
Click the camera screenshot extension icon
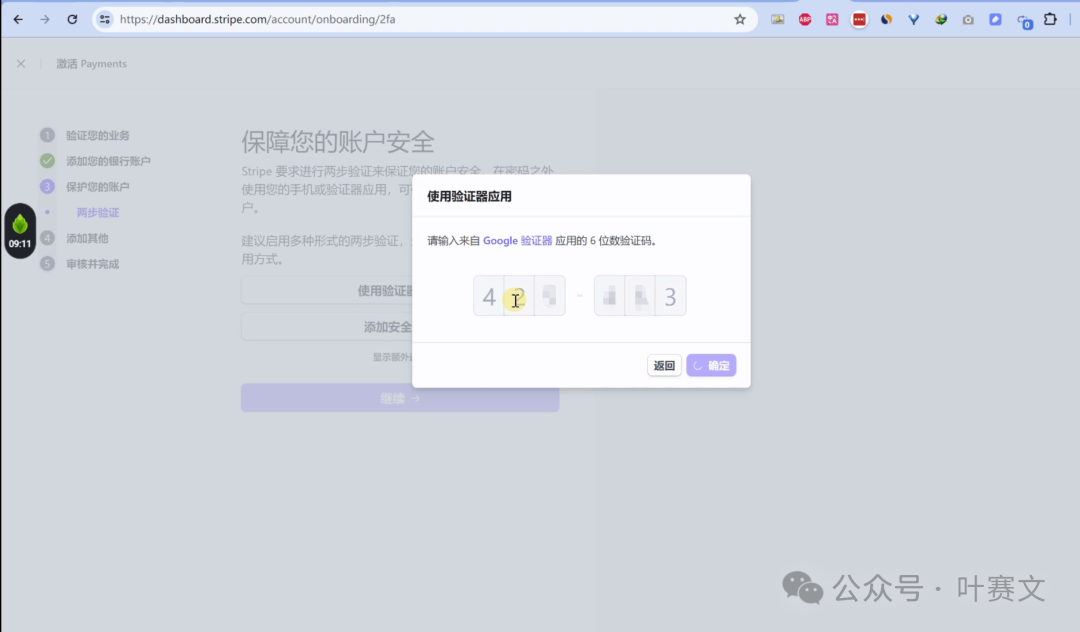(x=968, y=19)
